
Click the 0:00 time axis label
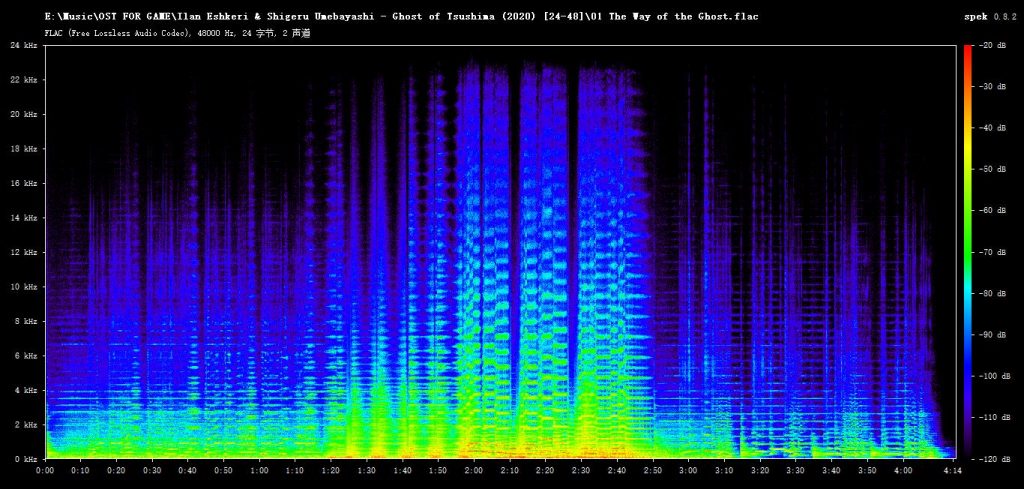point(46,470)
